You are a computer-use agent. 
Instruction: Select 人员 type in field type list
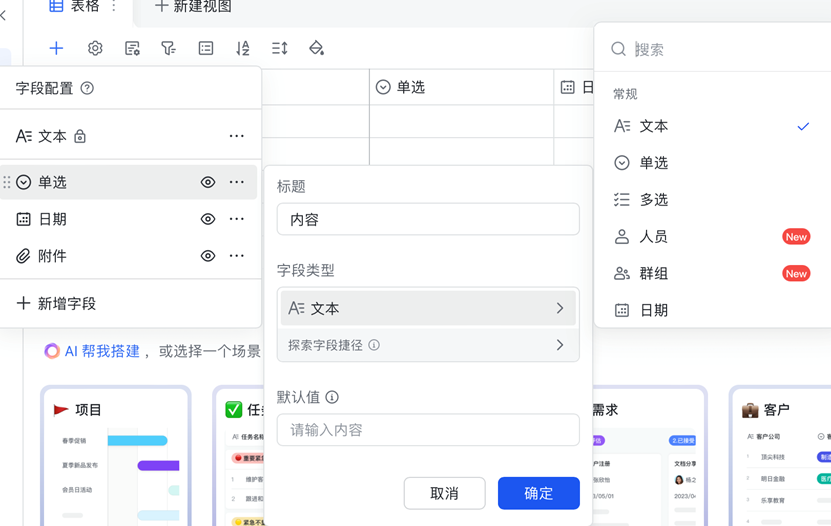pos(712,236)
